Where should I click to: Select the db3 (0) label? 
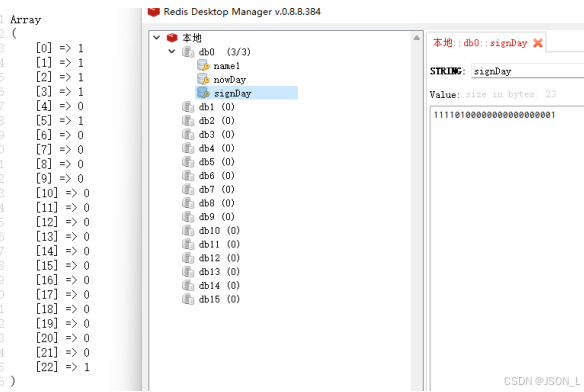pos(216,135)
